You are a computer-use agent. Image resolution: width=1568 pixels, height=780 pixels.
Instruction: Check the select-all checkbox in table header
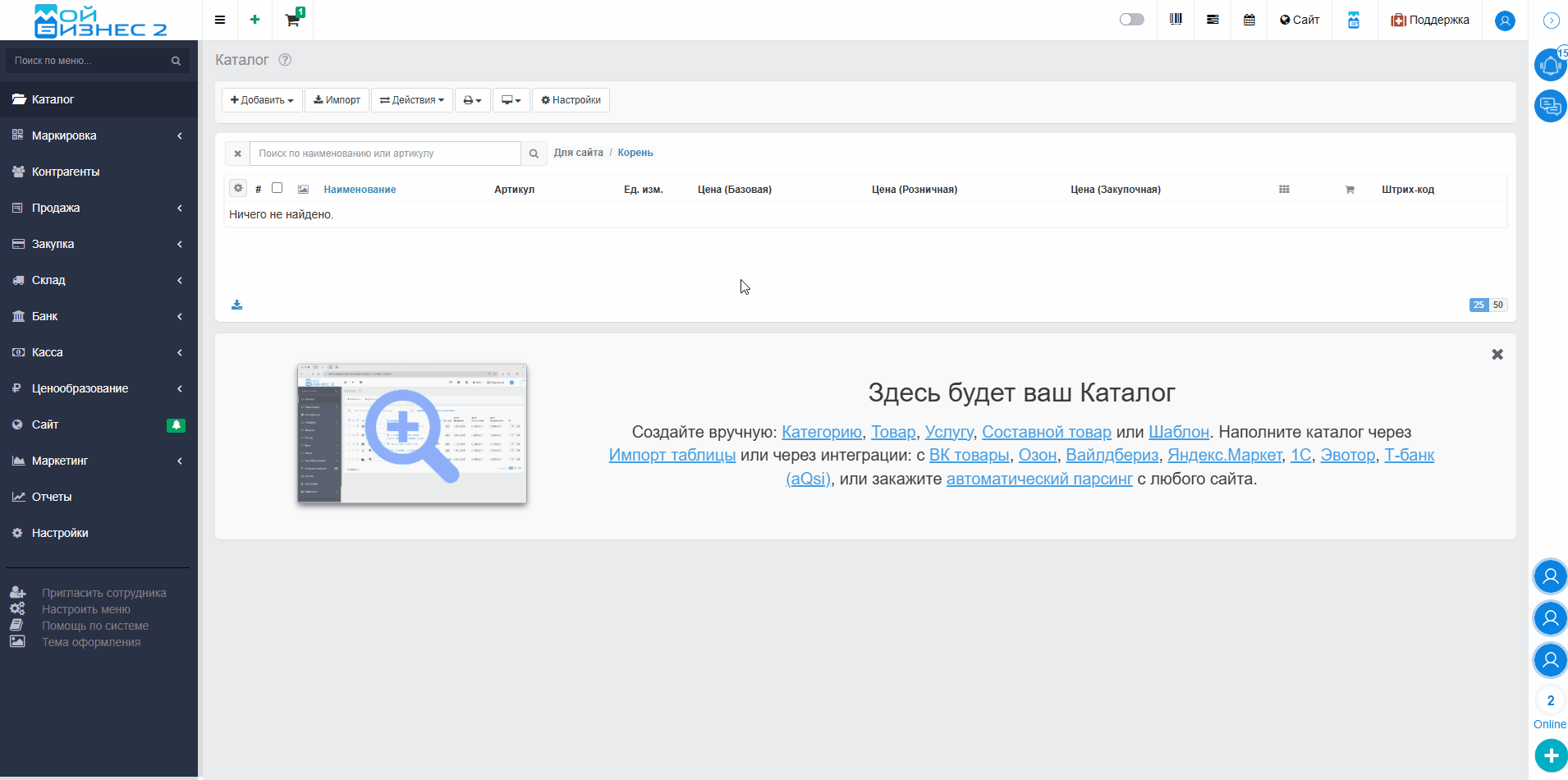tap(277, 188)
